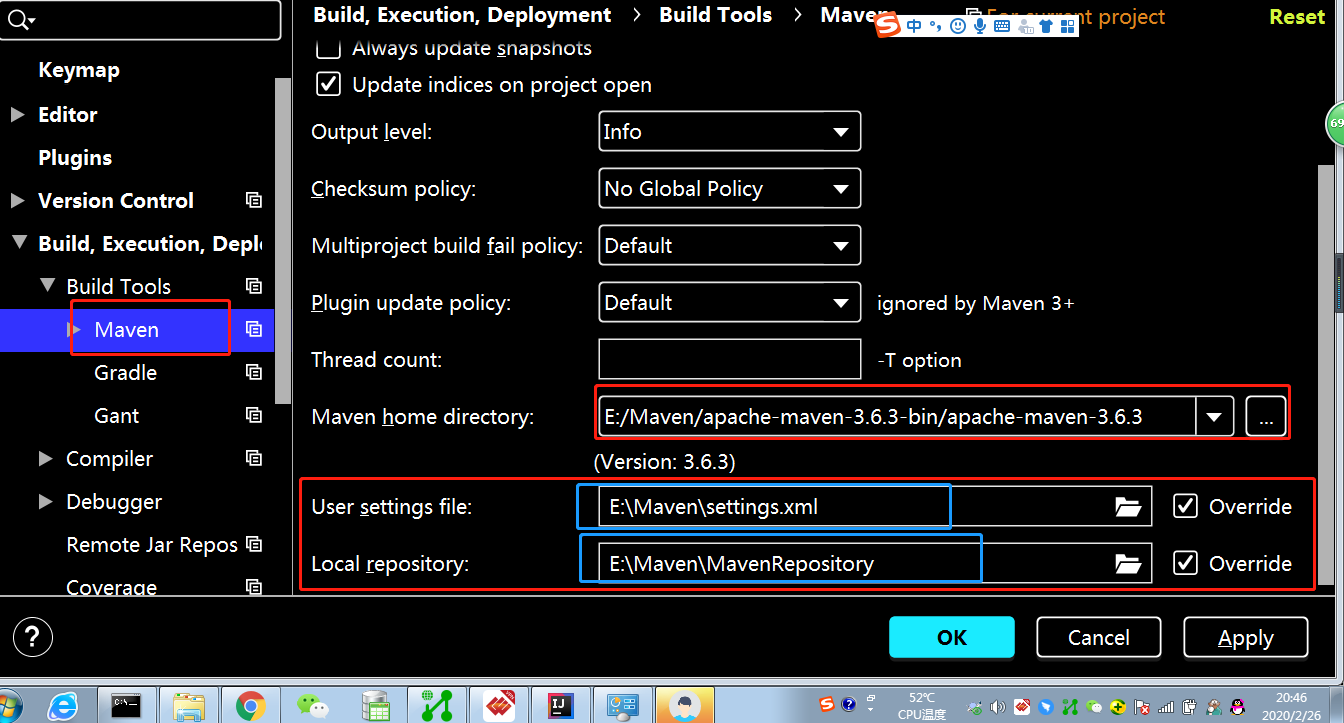Click the taskbar clock showing 20:46
This screenshot has width=1344, height=723.
pyautogui.click(x=1291, y=698)
